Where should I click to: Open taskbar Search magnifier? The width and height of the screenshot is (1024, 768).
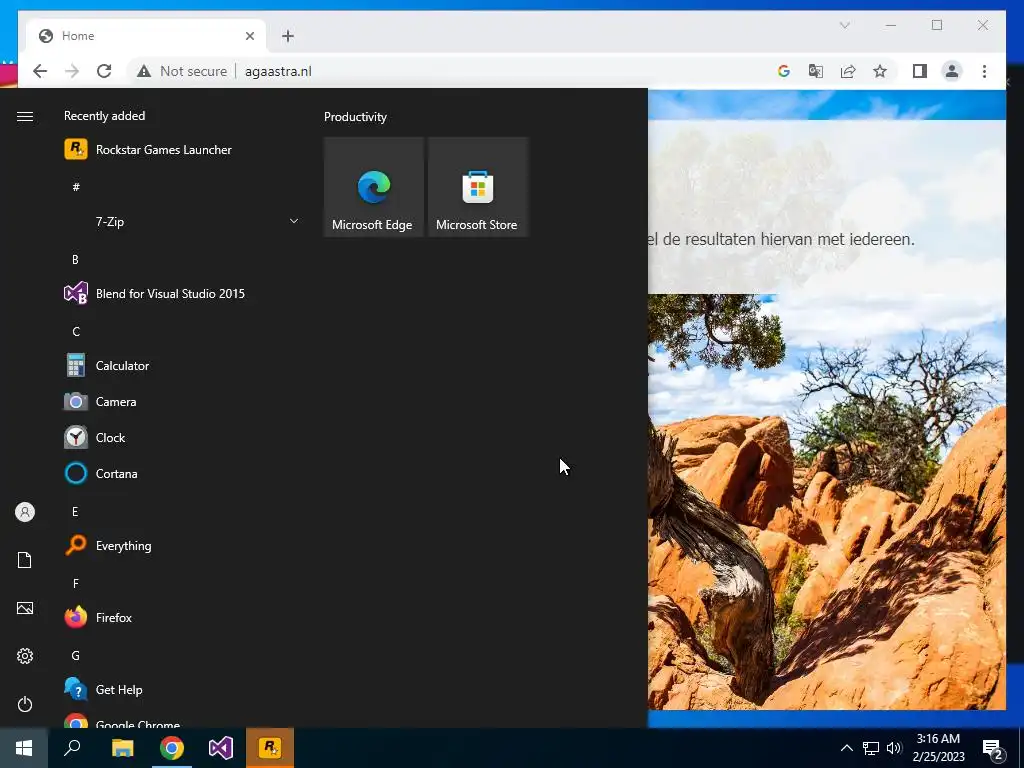point(72,748)
